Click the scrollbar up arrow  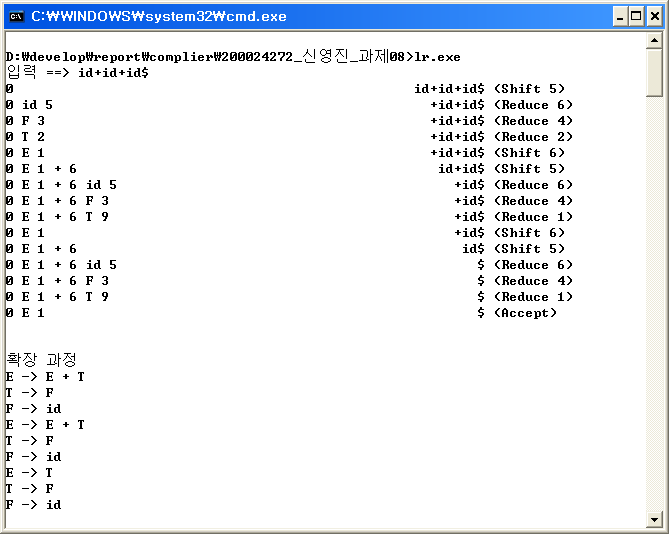[x=654, y=41]
